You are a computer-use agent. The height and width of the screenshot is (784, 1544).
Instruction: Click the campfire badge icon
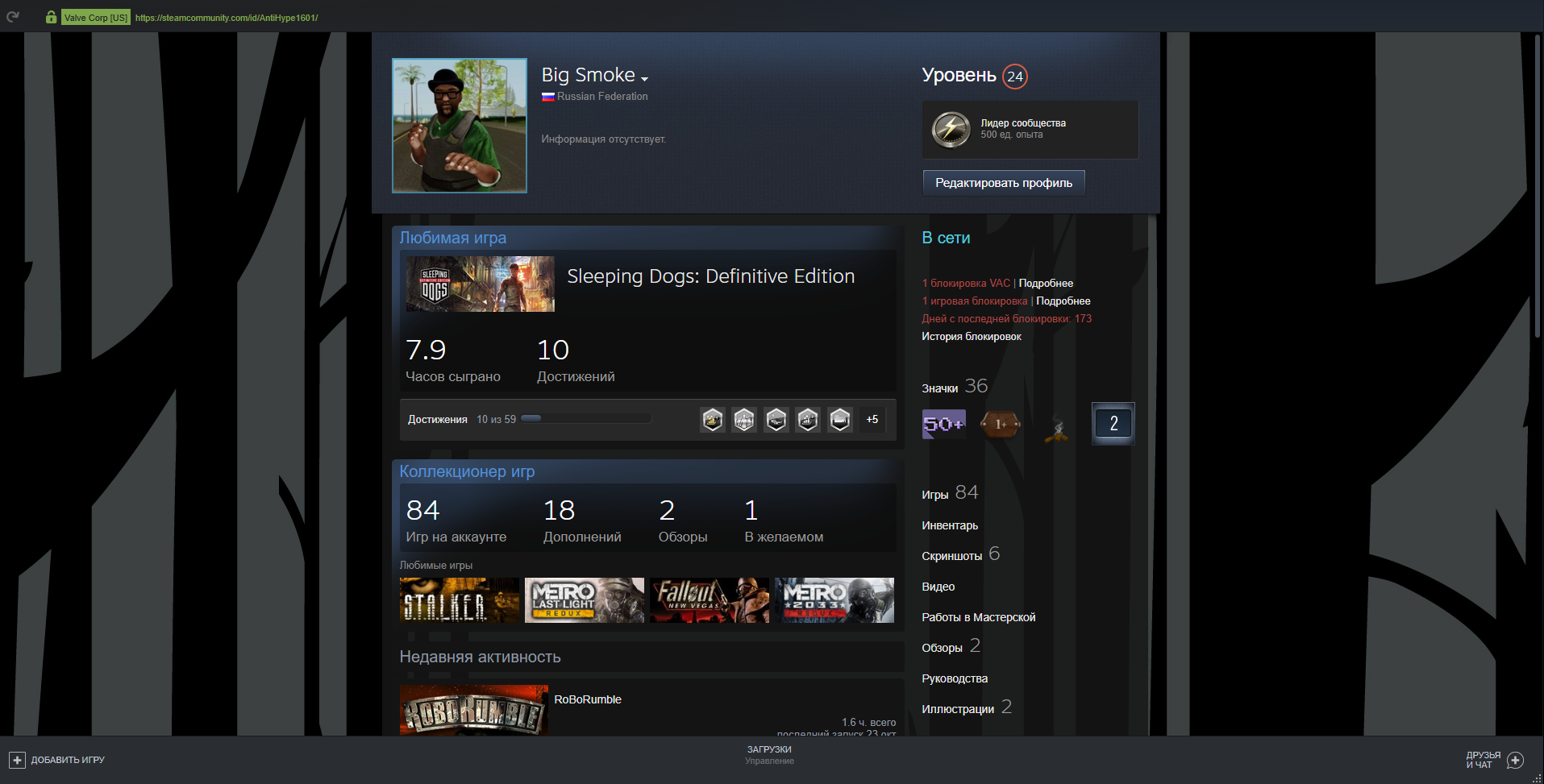1057,427
